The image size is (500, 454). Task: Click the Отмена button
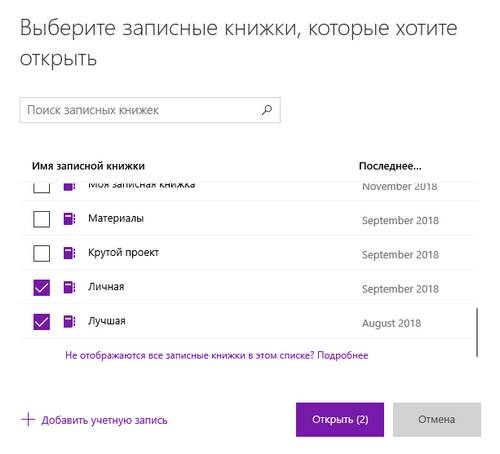(437, 420)
